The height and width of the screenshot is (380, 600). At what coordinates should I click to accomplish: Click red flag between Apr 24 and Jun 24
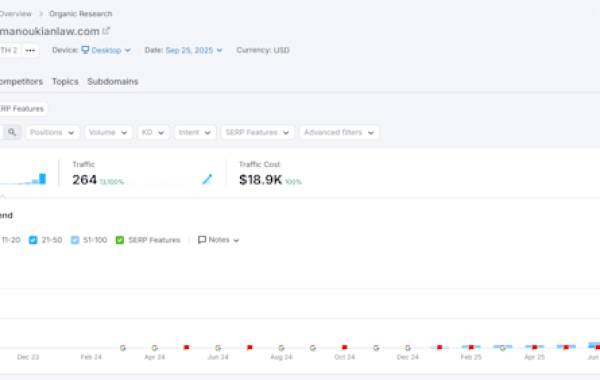pyautogui.click(x=186, y=347)
